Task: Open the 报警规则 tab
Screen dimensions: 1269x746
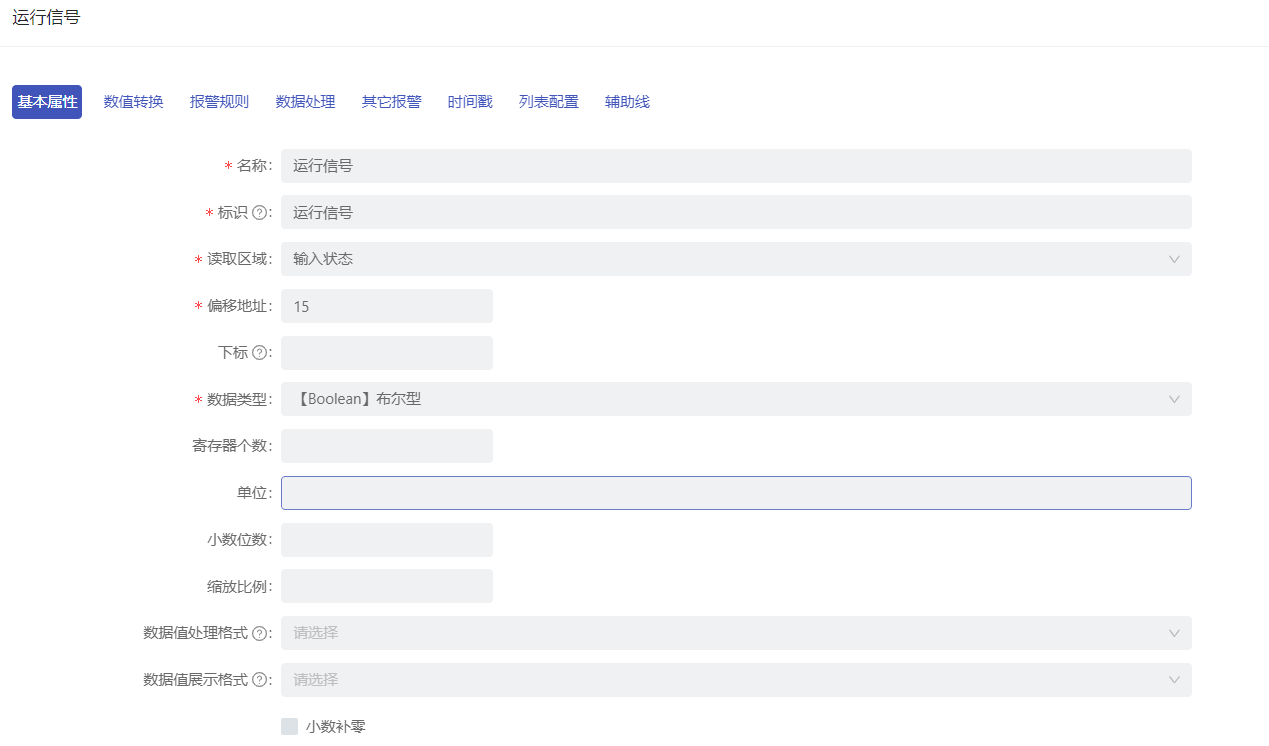Action: [x=220, y=102]
